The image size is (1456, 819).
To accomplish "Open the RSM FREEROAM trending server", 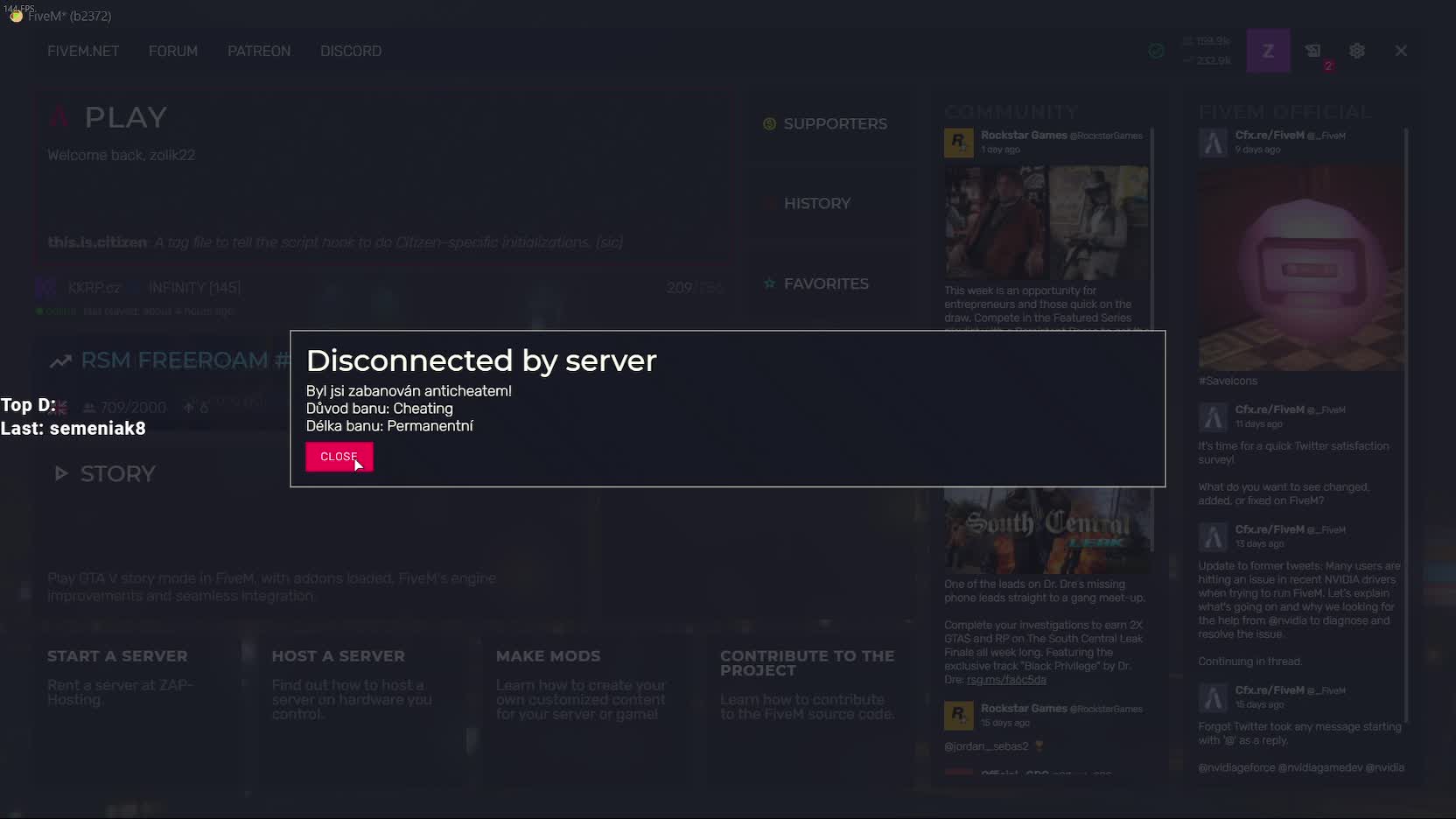I will pyautogui.click(x=185, y=360).
